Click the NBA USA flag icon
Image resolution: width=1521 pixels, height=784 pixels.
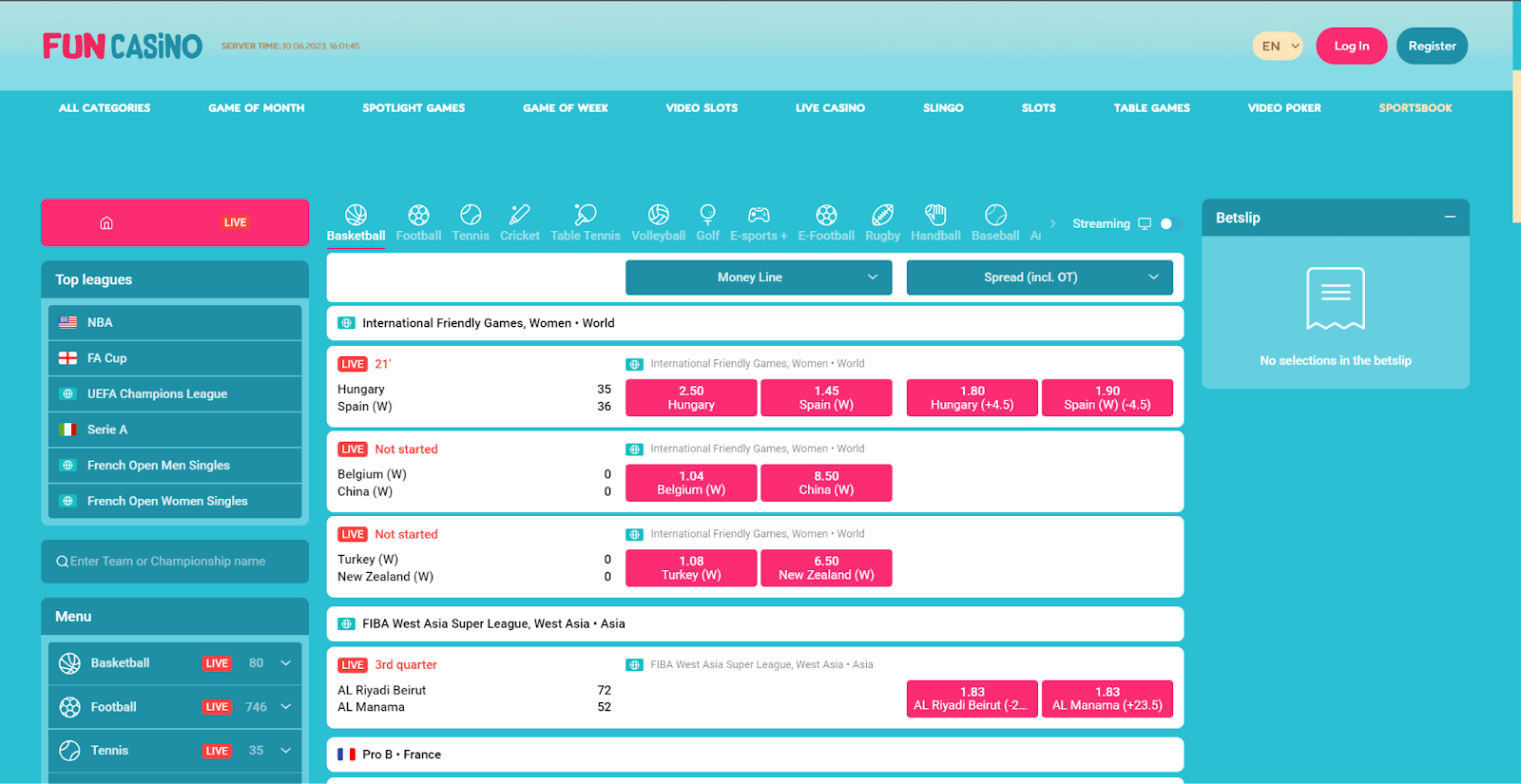[x=67, y=322]
